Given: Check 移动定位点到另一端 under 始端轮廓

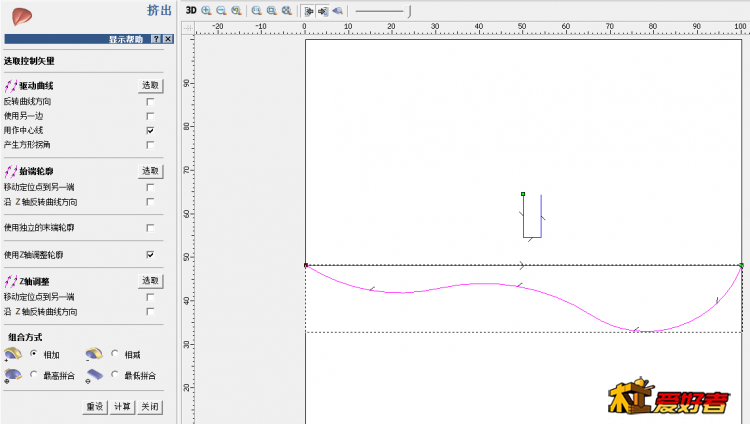Looking at the screenshot, I should tap(150, 187).
